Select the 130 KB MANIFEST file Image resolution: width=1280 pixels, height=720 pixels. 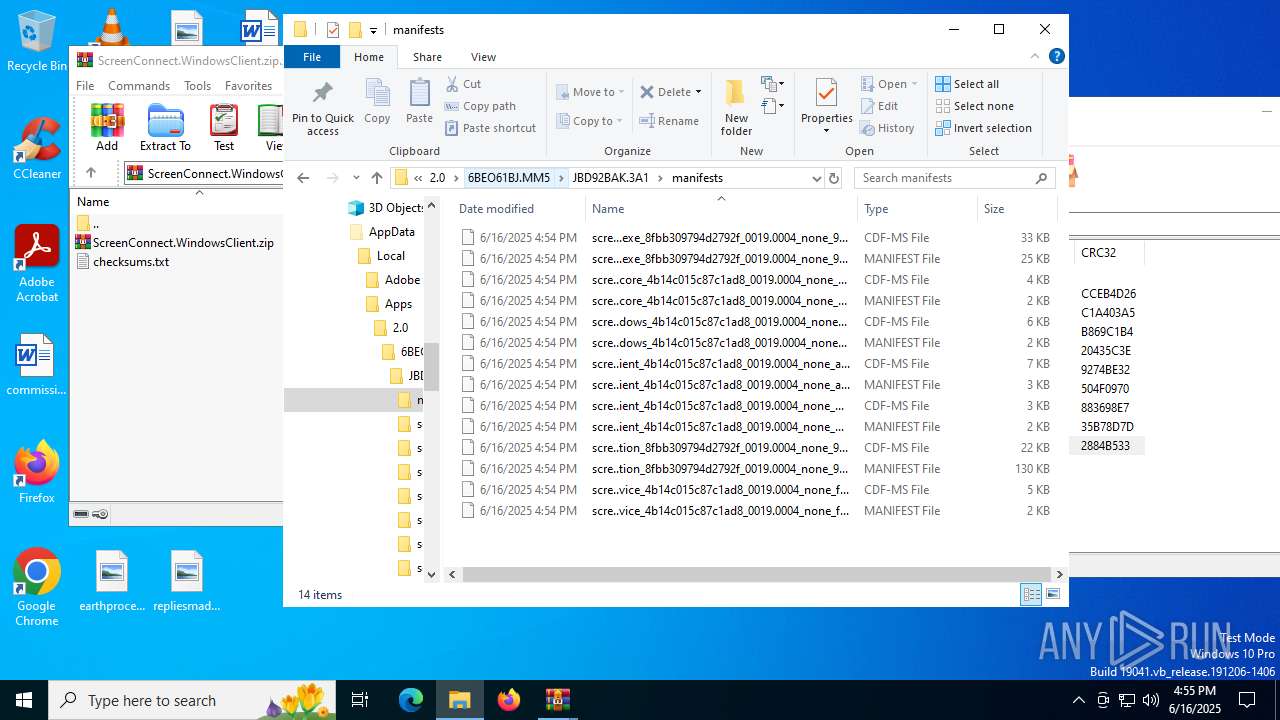pos(755,469)
